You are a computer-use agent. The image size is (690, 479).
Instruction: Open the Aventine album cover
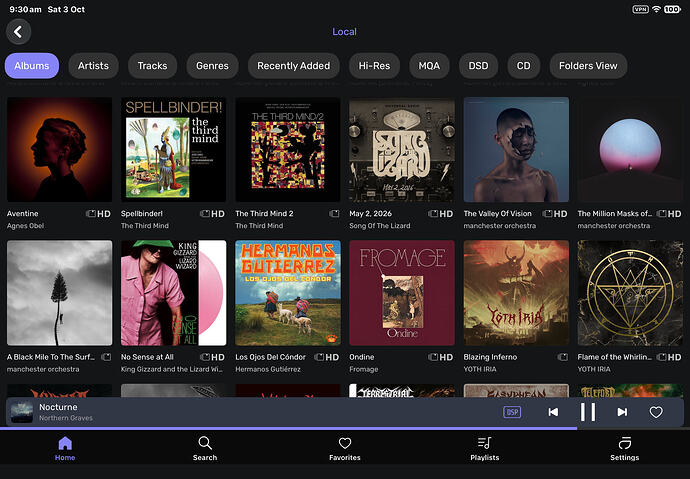[59, 150]
